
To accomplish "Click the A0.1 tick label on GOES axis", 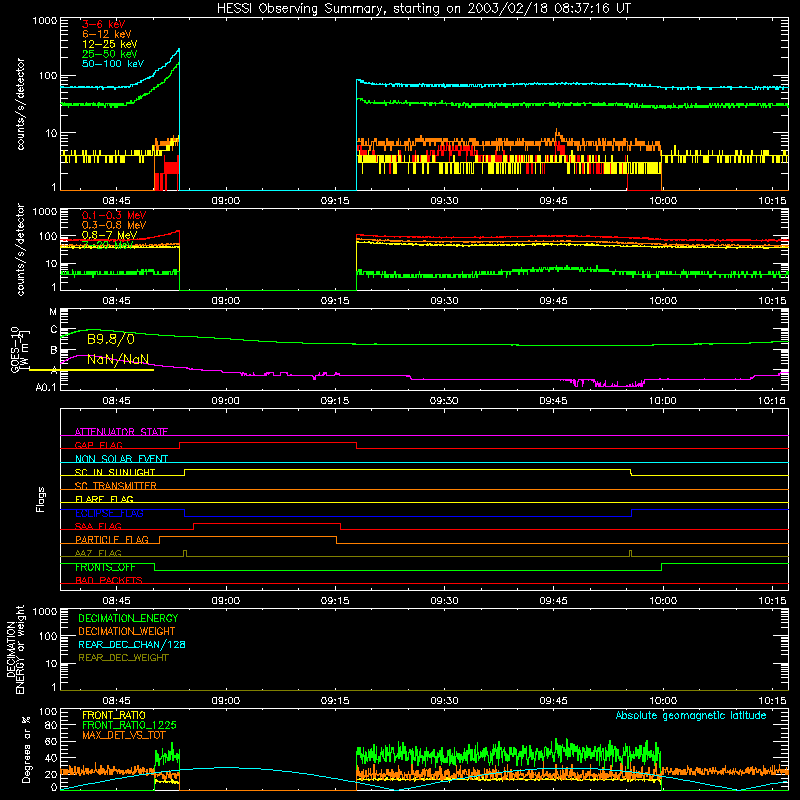I will pyautogui.click(x=46, y=388).
